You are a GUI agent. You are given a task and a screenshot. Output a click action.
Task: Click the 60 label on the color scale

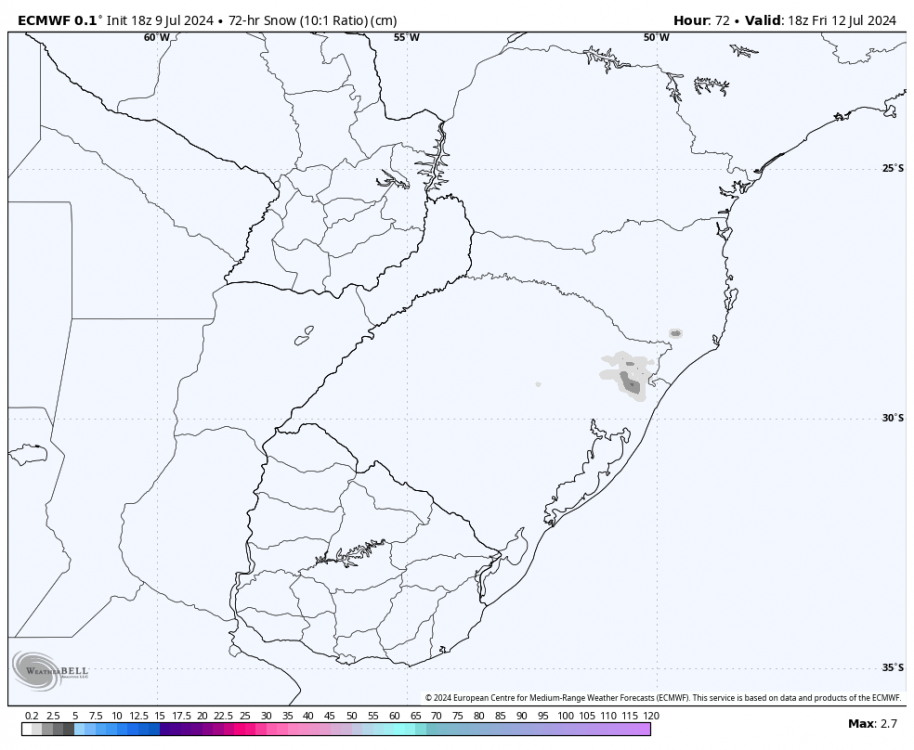tap(394, 716)
